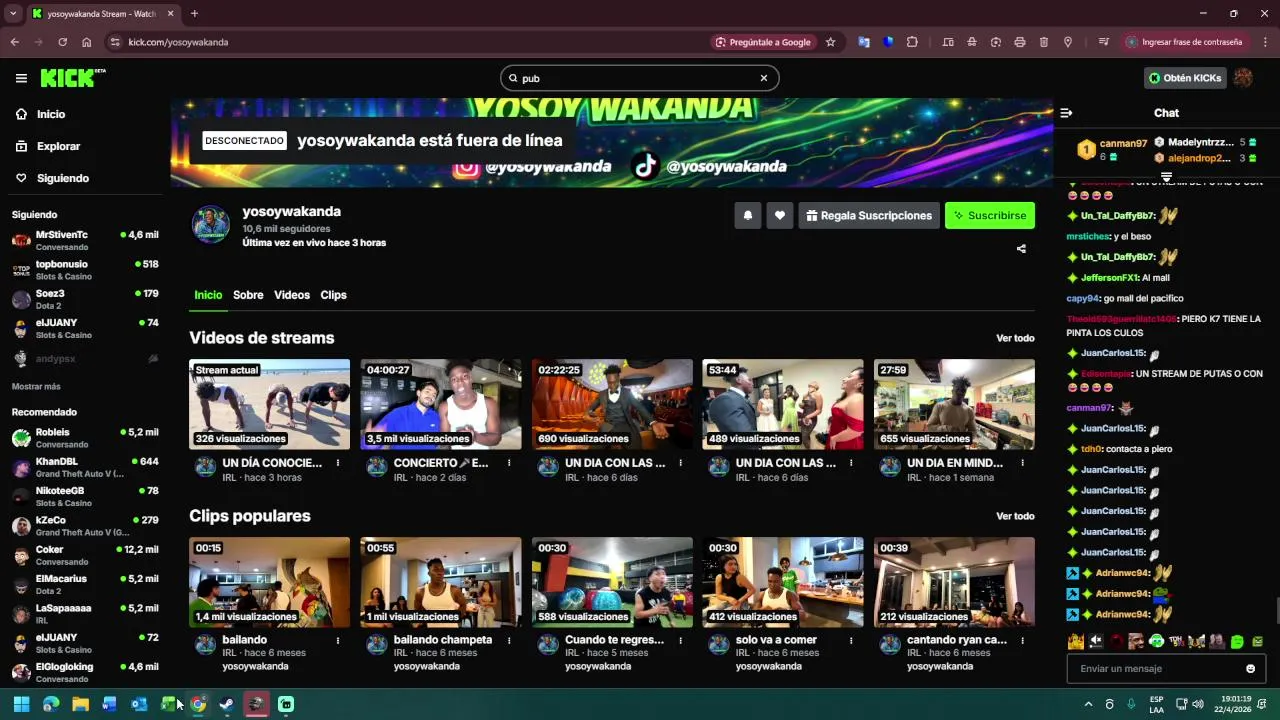Click the trash can extension icon
The height and width of the screenshot is (720, 1280).
(x=1044, y=42)
